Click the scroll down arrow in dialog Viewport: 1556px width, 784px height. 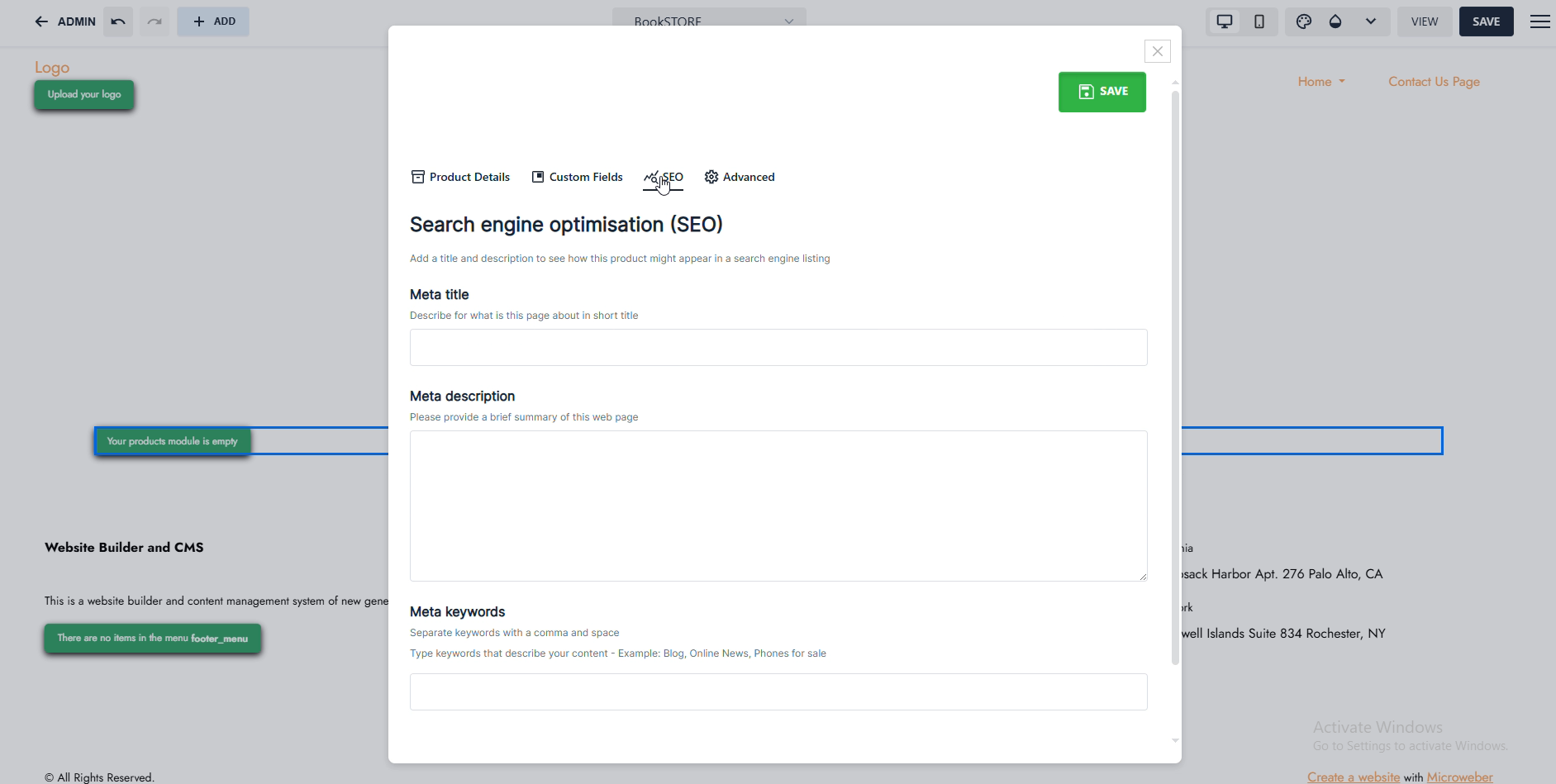1175,741
